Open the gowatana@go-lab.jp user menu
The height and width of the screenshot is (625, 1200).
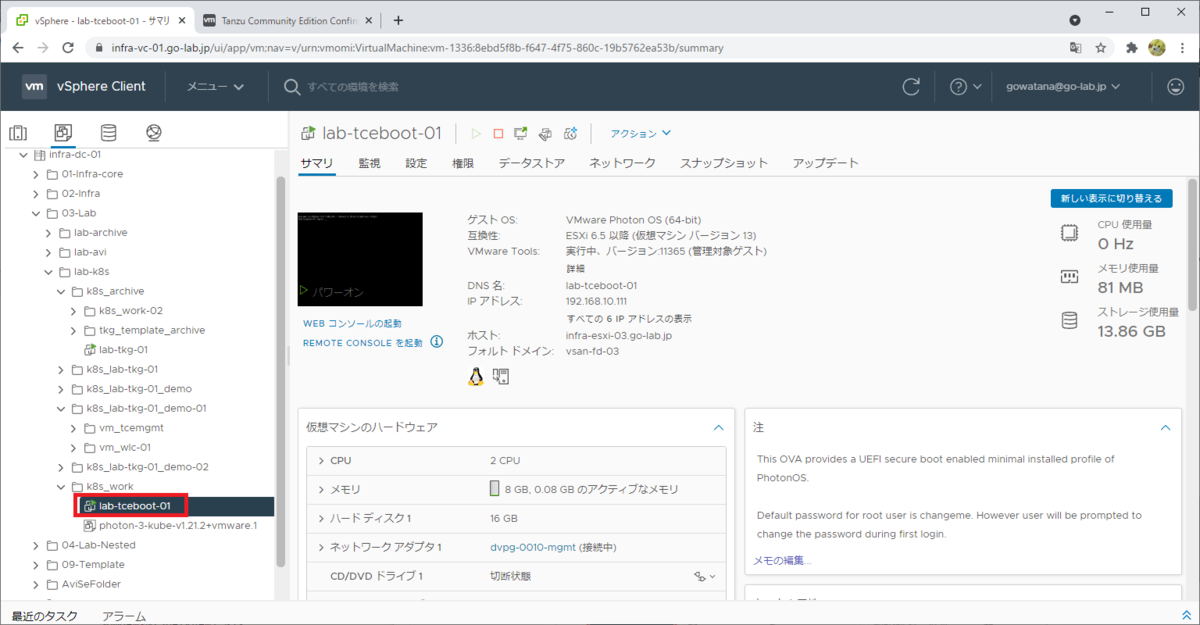tap(1062, 87)
